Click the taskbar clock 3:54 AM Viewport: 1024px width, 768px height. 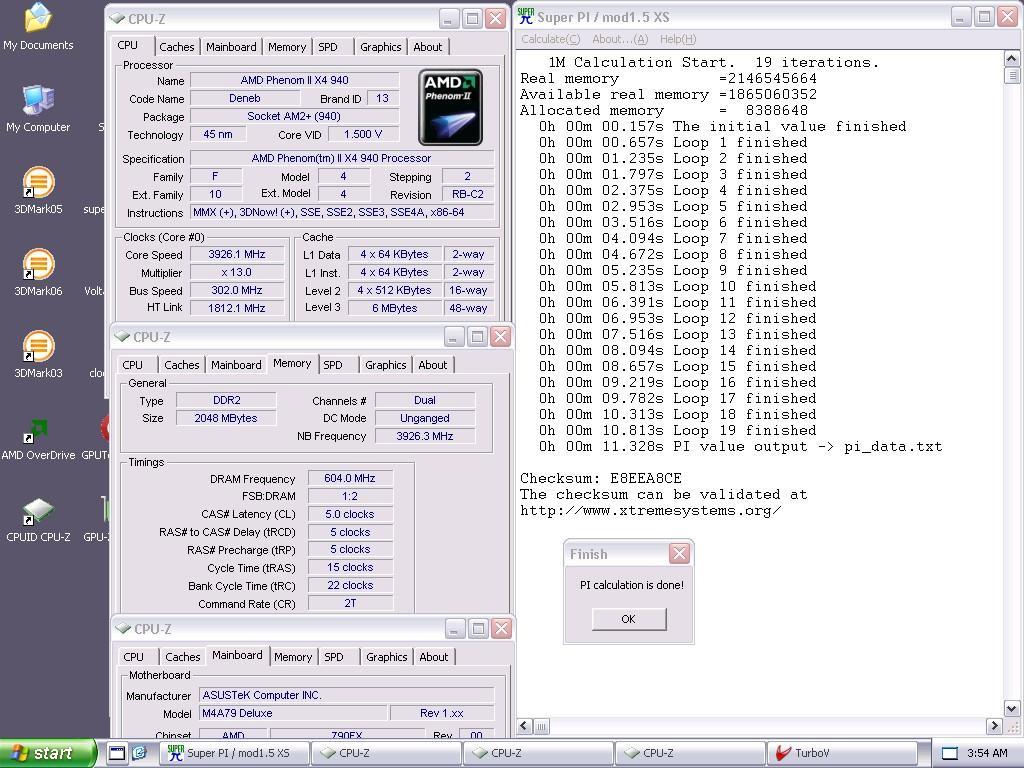pyautogui.click(x=987, y=753)
